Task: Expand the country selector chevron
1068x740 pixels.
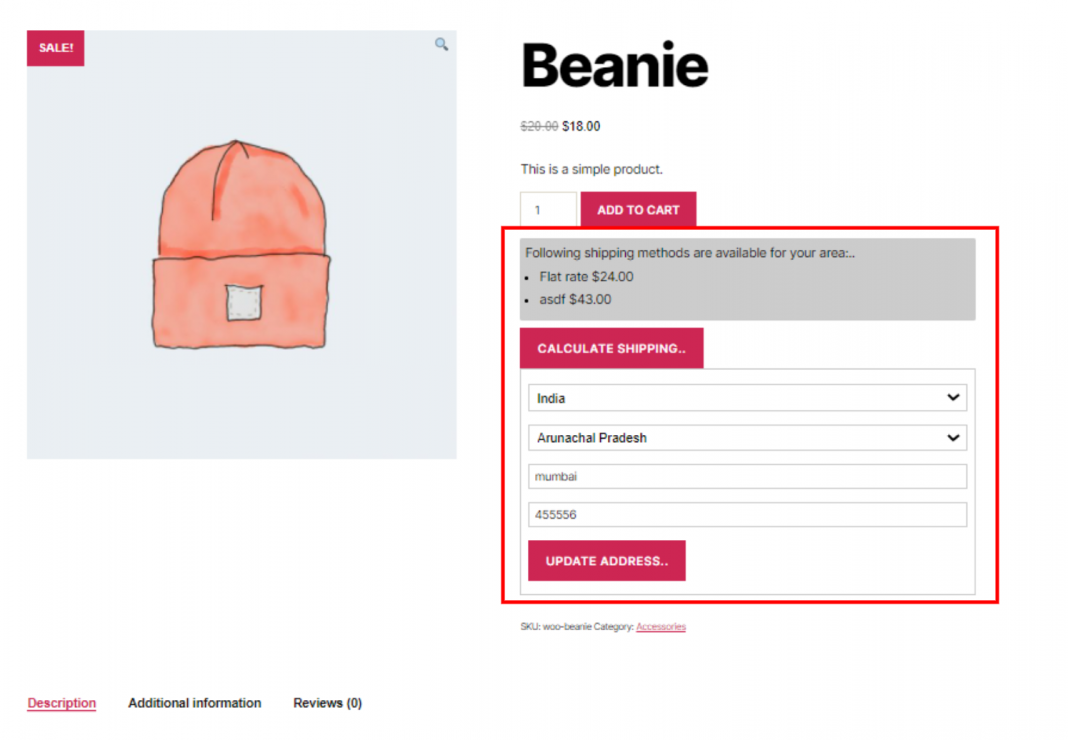Action: pyautogui.click(x=952, y=397)
